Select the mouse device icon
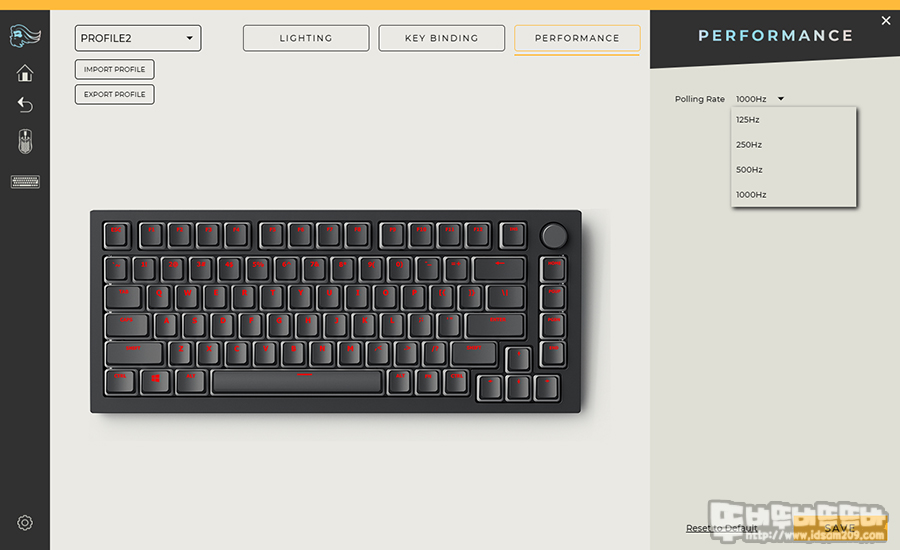 (x=25, y=141)
